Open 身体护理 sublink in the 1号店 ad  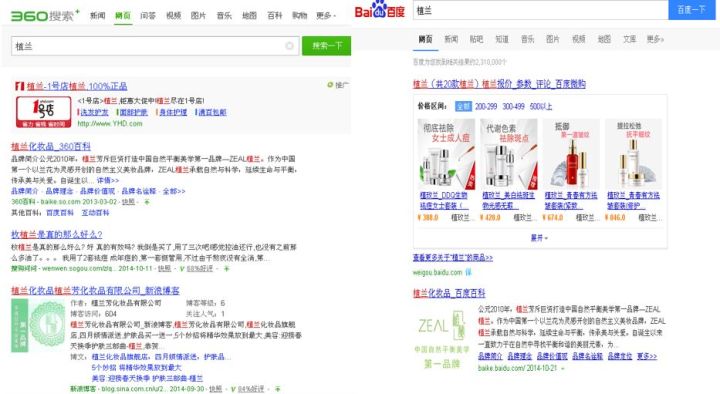pyautogui.click(x=173, y=112)
